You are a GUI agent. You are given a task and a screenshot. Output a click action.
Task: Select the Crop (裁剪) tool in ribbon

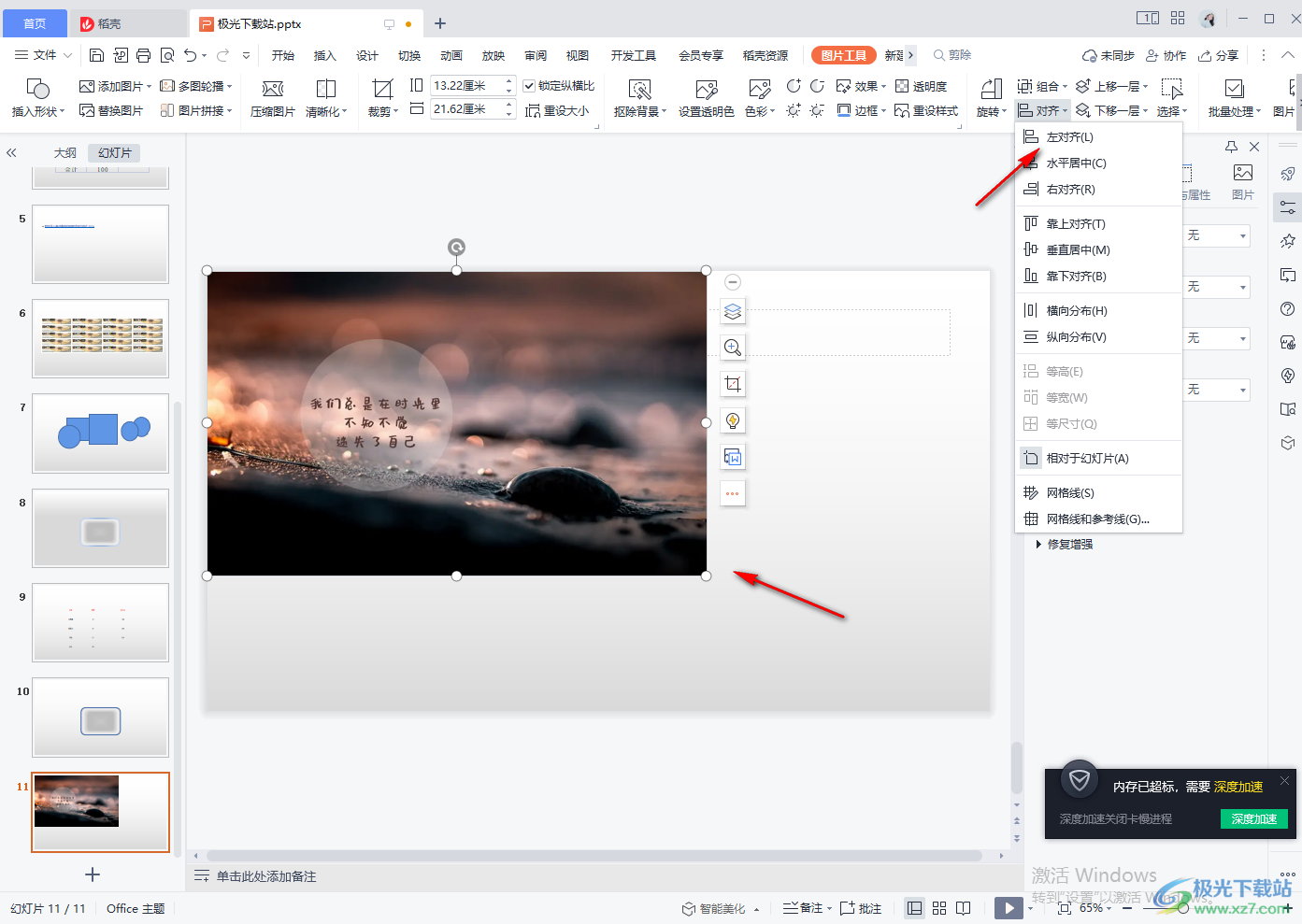pos(382,97)
